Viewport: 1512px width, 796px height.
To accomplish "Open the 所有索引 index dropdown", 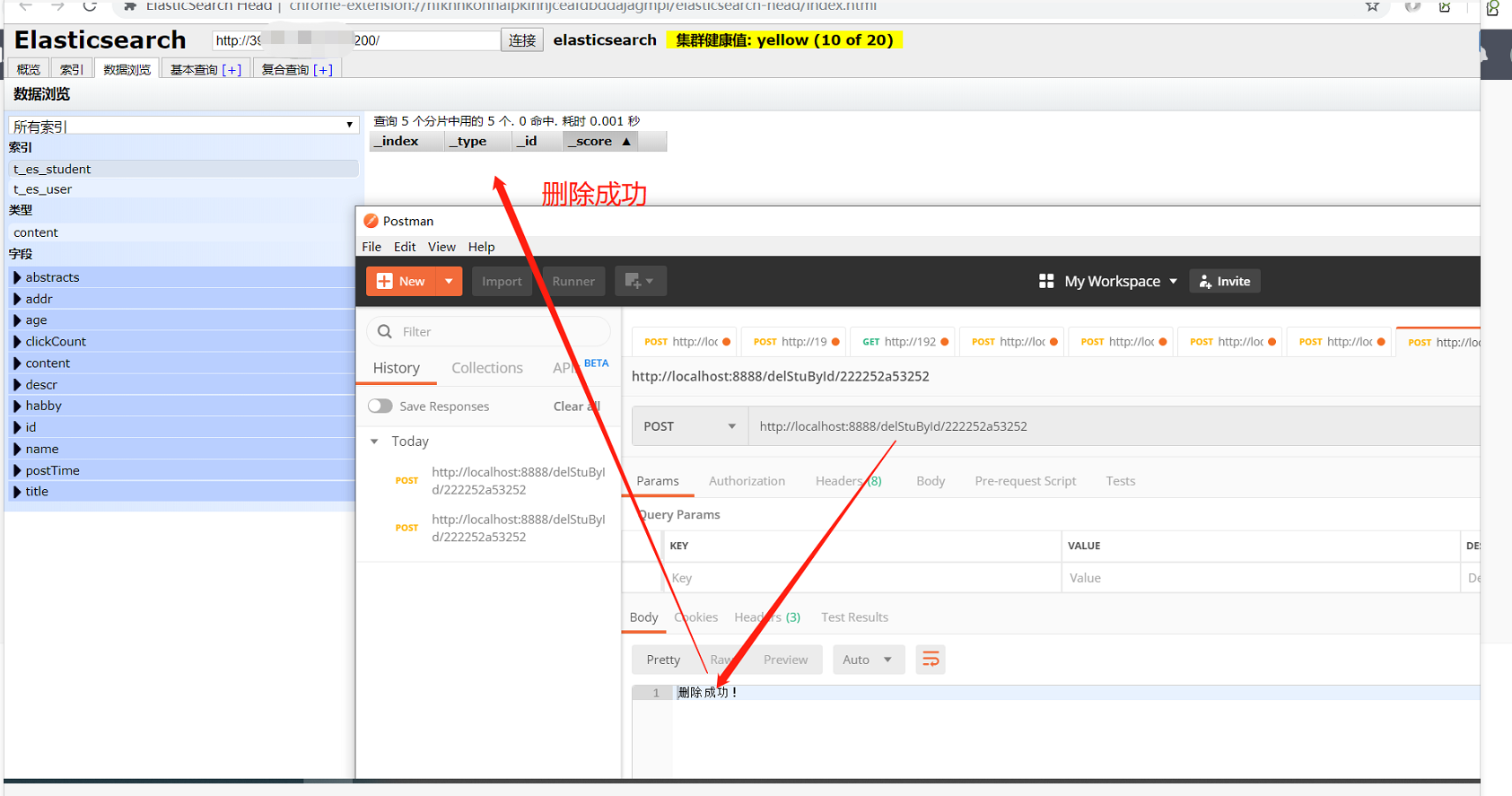I will click(x=184, y=125).
